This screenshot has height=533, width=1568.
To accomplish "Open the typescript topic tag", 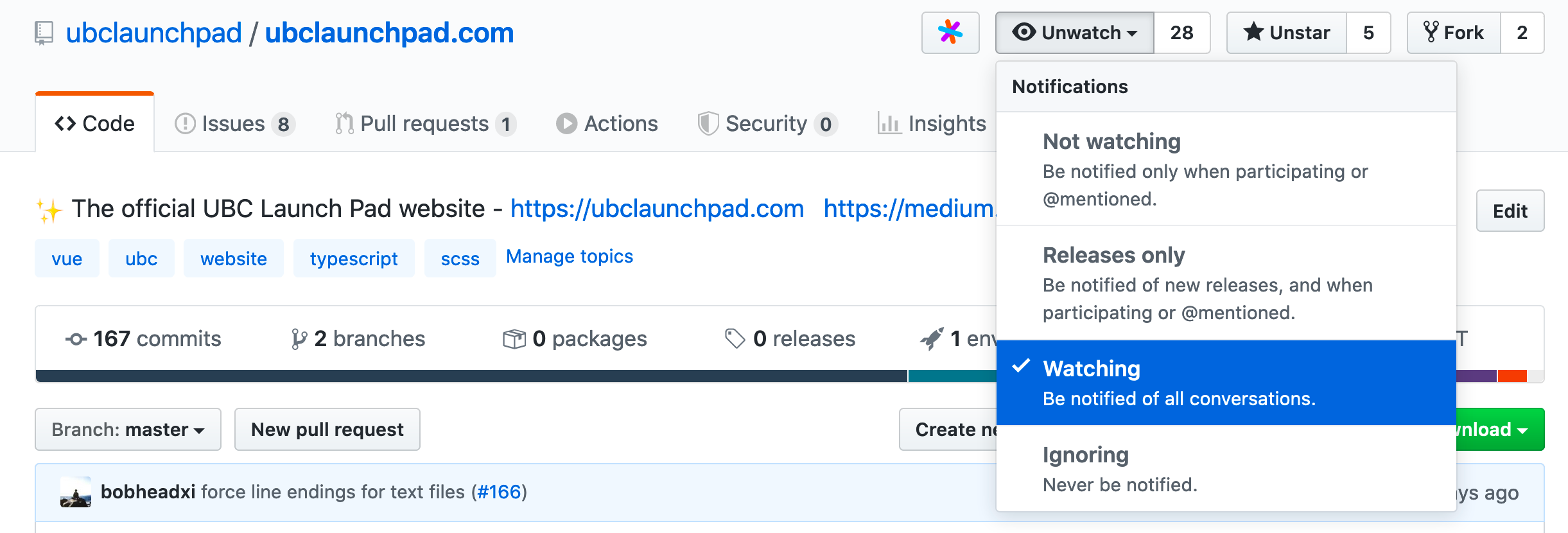I will click(354, 258).
